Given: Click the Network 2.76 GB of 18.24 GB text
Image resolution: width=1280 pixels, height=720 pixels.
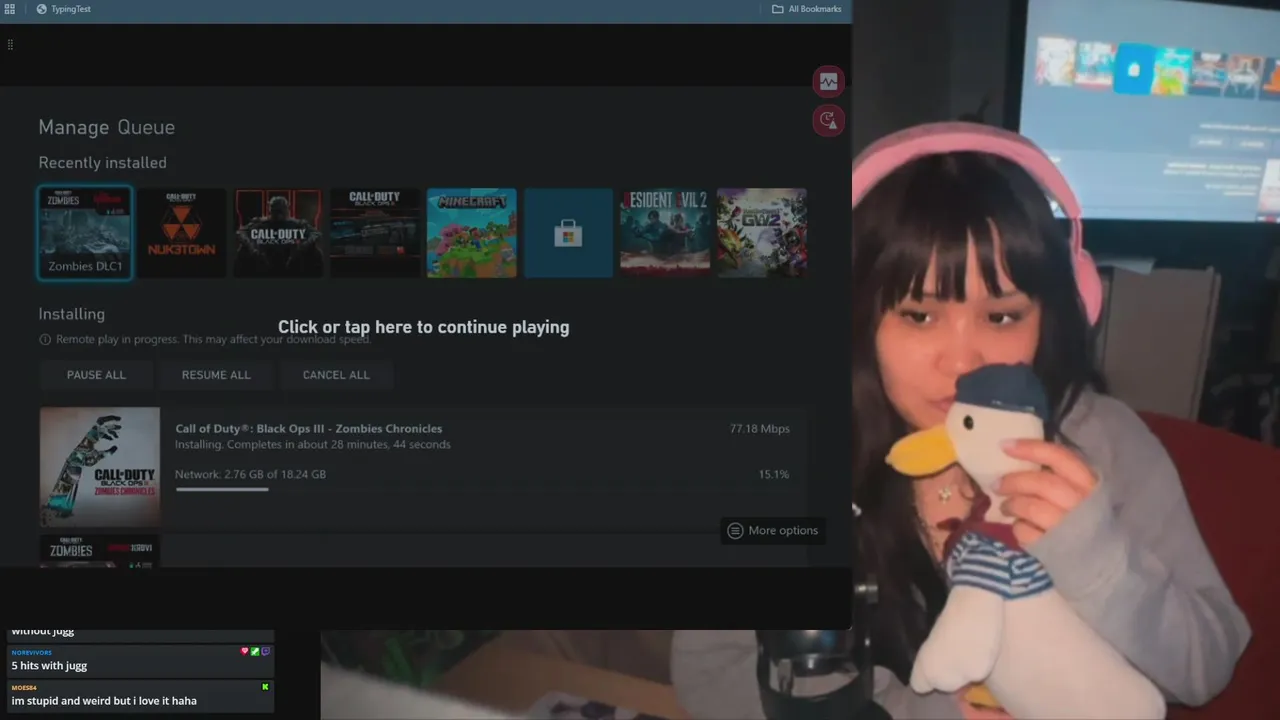Looking at the screenshot, I should (250, 474).
